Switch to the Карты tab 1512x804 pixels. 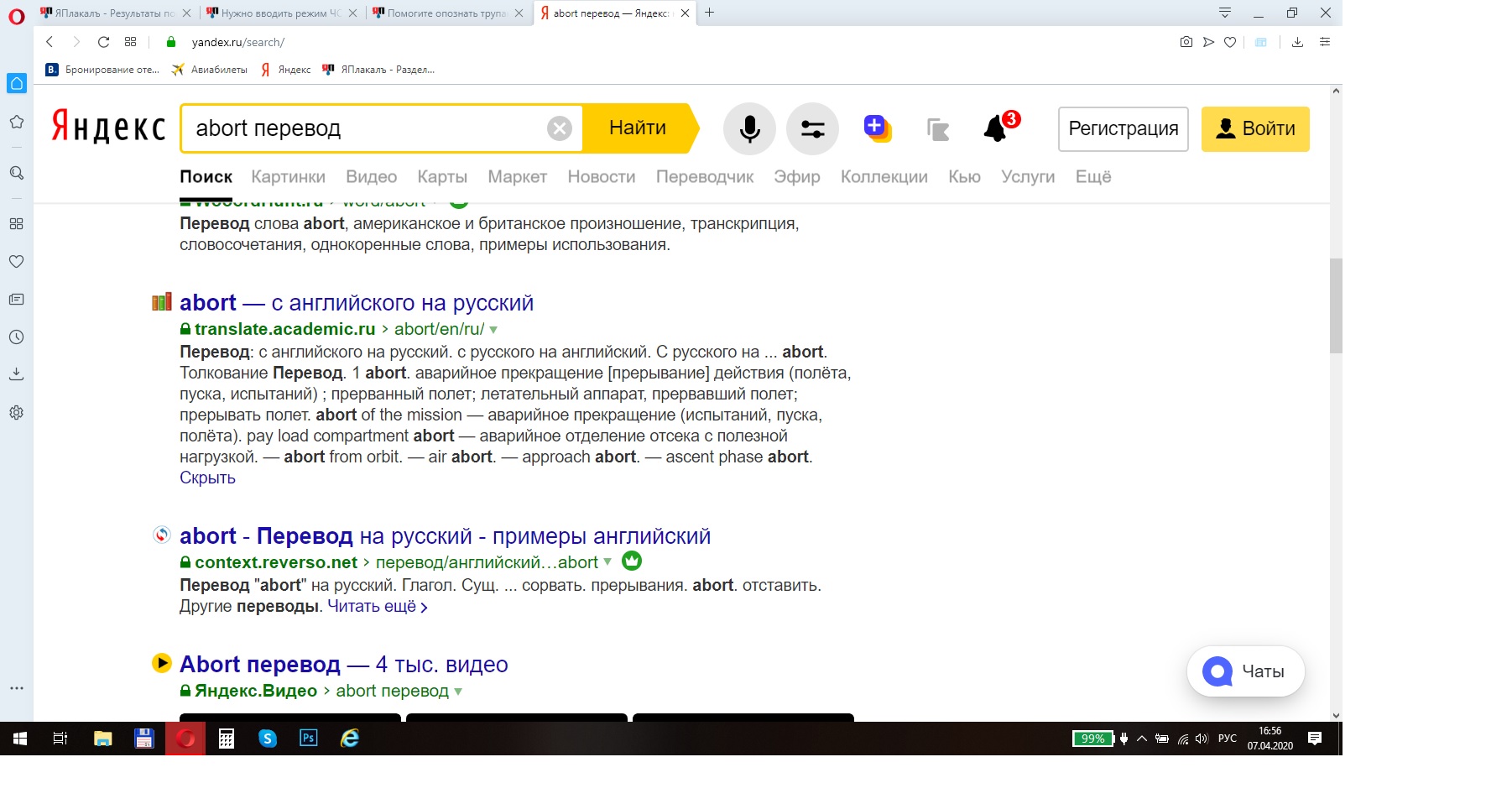coord(442,177)
